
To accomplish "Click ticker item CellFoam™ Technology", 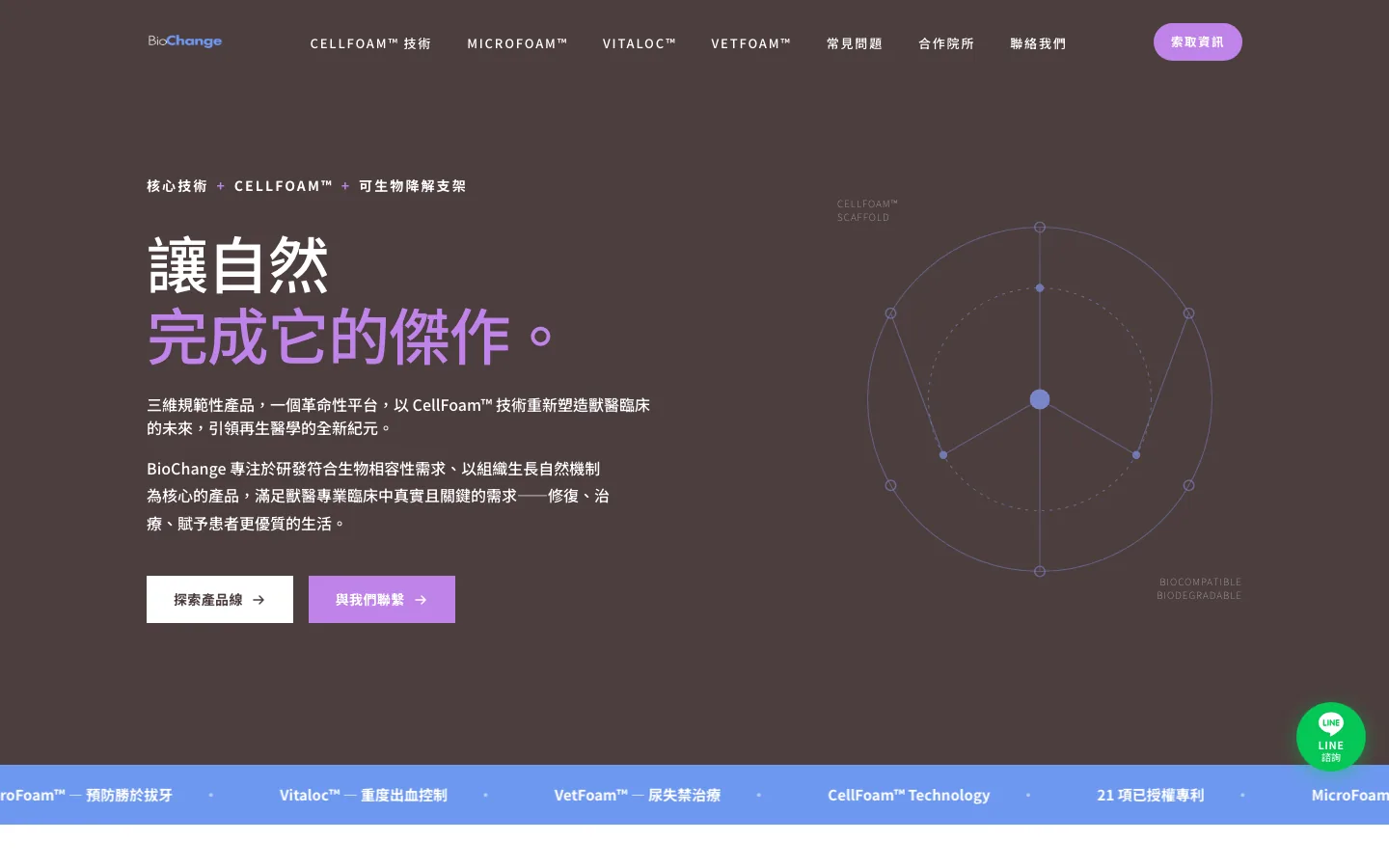I will (x=909, y=796).
